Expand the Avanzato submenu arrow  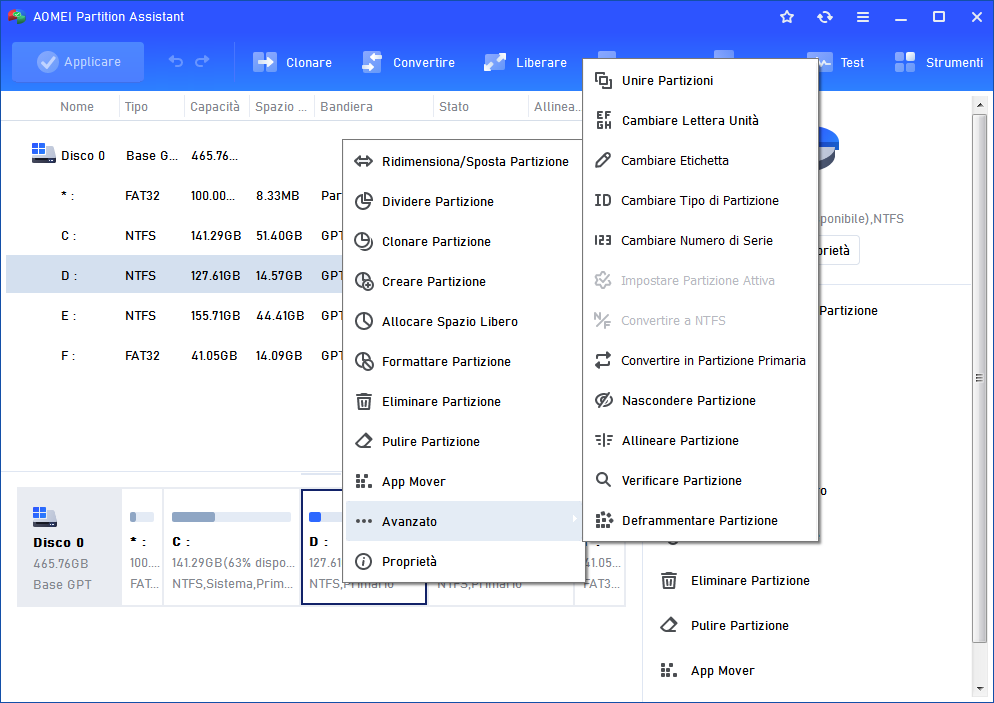pos(574,519)
